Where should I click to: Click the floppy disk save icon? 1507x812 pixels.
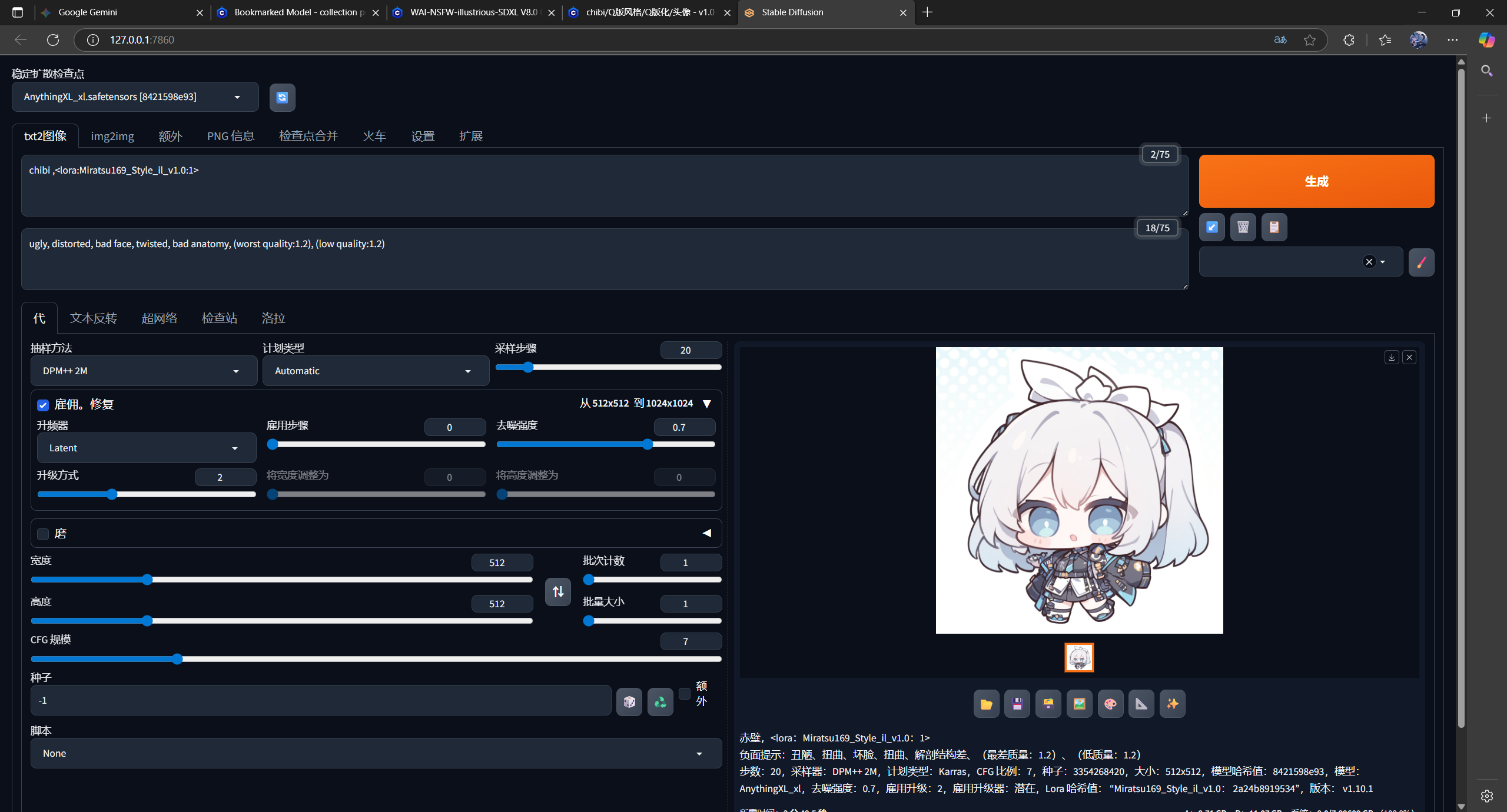point(1017,704)
